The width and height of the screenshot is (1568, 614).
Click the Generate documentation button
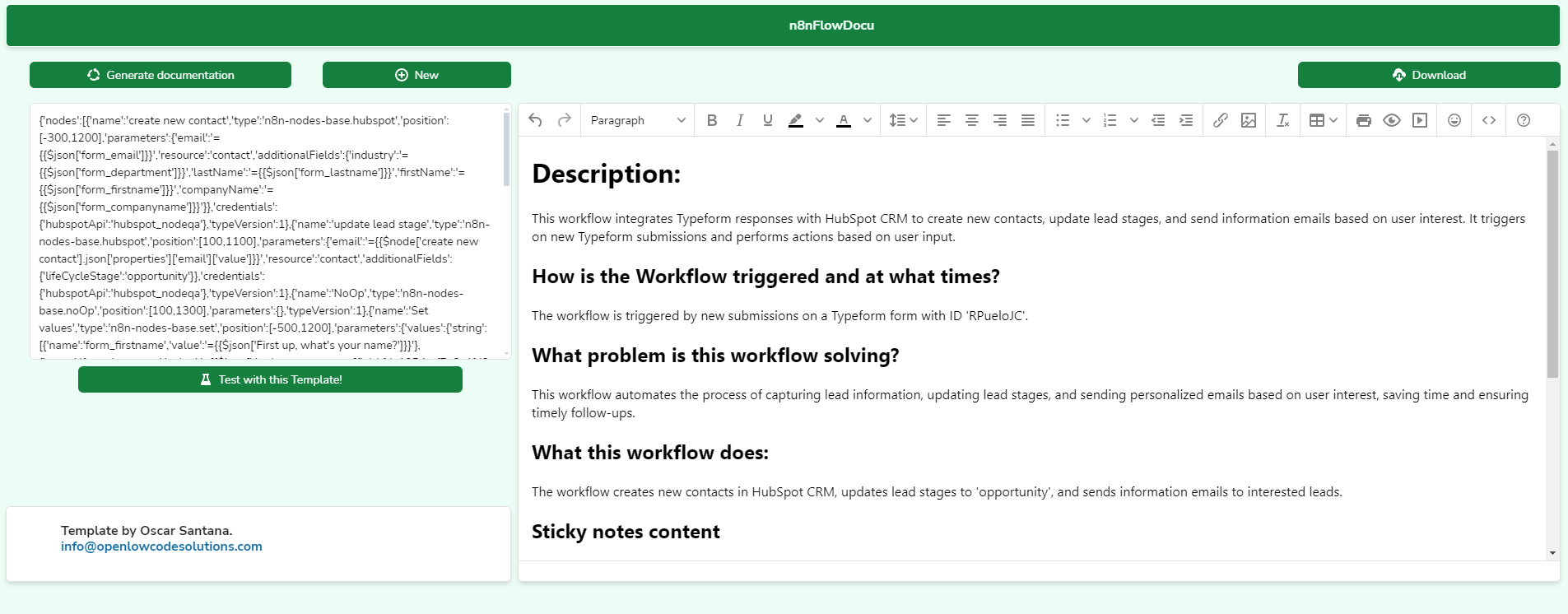click(x=161, y=75)
